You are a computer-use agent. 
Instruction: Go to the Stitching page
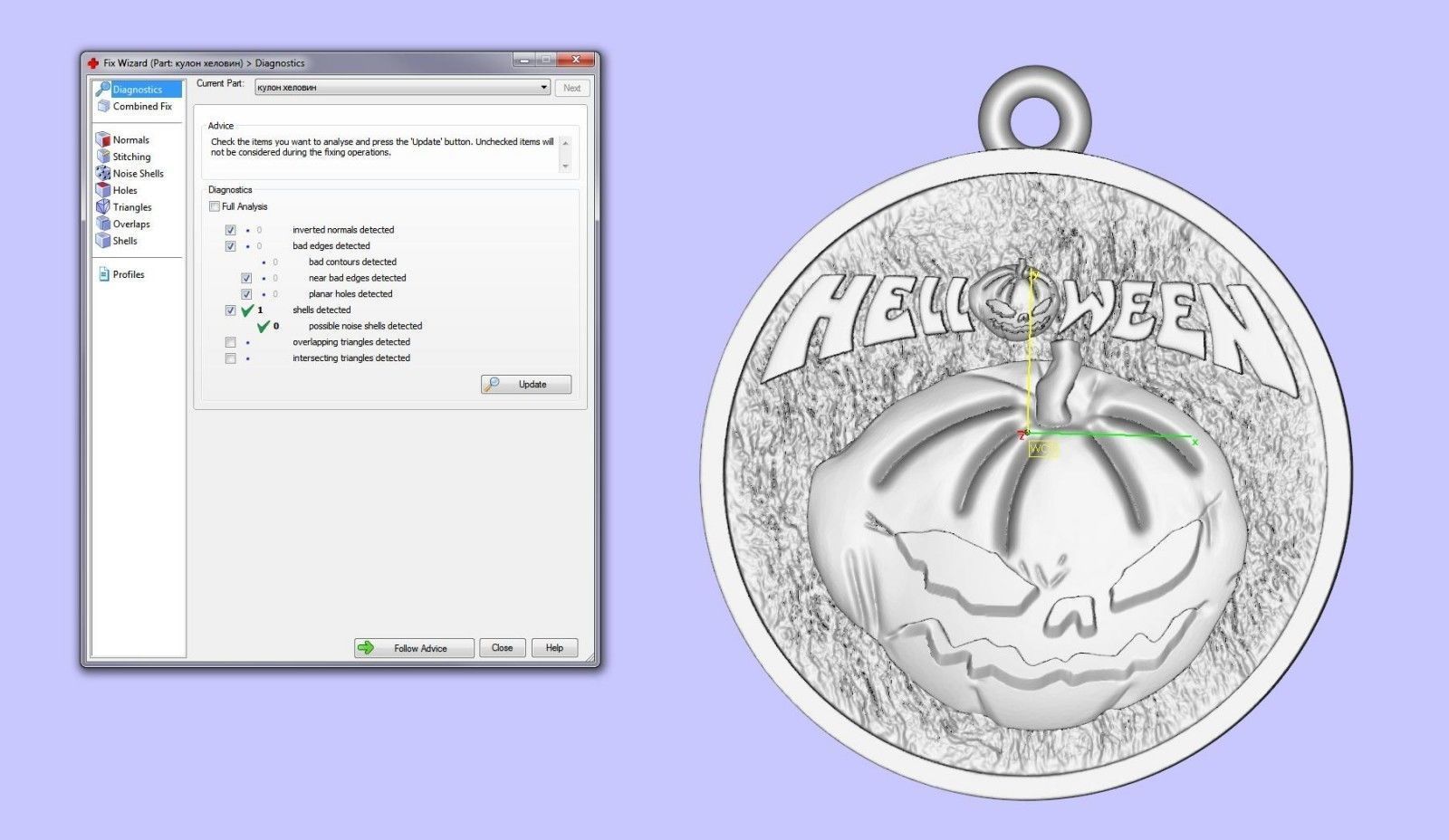pyautogui.click(x=132, y=157)
